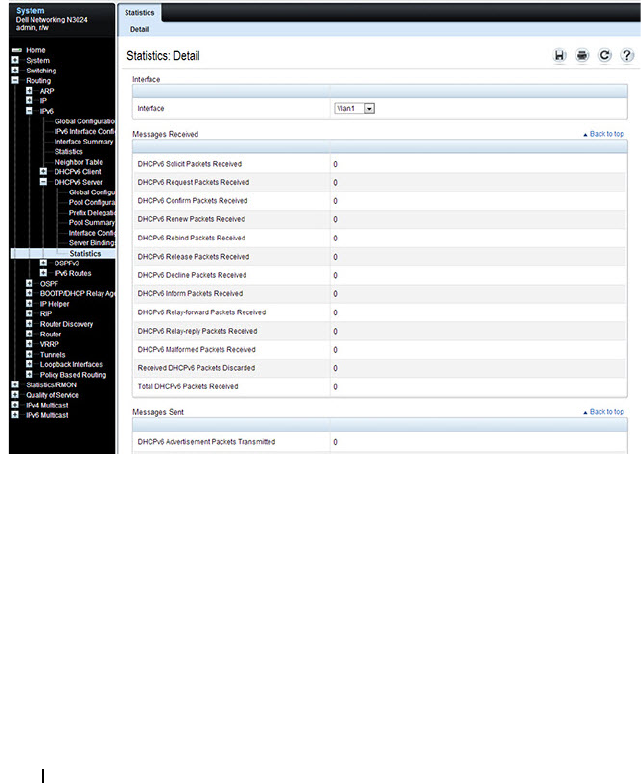The width and height of the screenshot is (641, 783).
Task: Expand the RIP node
Action: 29,314
